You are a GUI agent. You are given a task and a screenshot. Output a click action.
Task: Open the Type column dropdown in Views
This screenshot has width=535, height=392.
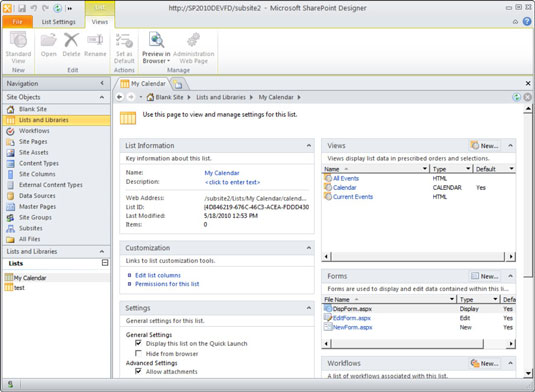coord(468,169)
